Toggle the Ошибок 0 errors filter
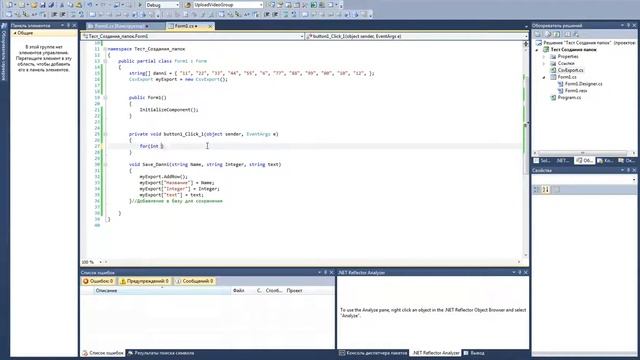640x360 pixels. (x=98, y=281)
